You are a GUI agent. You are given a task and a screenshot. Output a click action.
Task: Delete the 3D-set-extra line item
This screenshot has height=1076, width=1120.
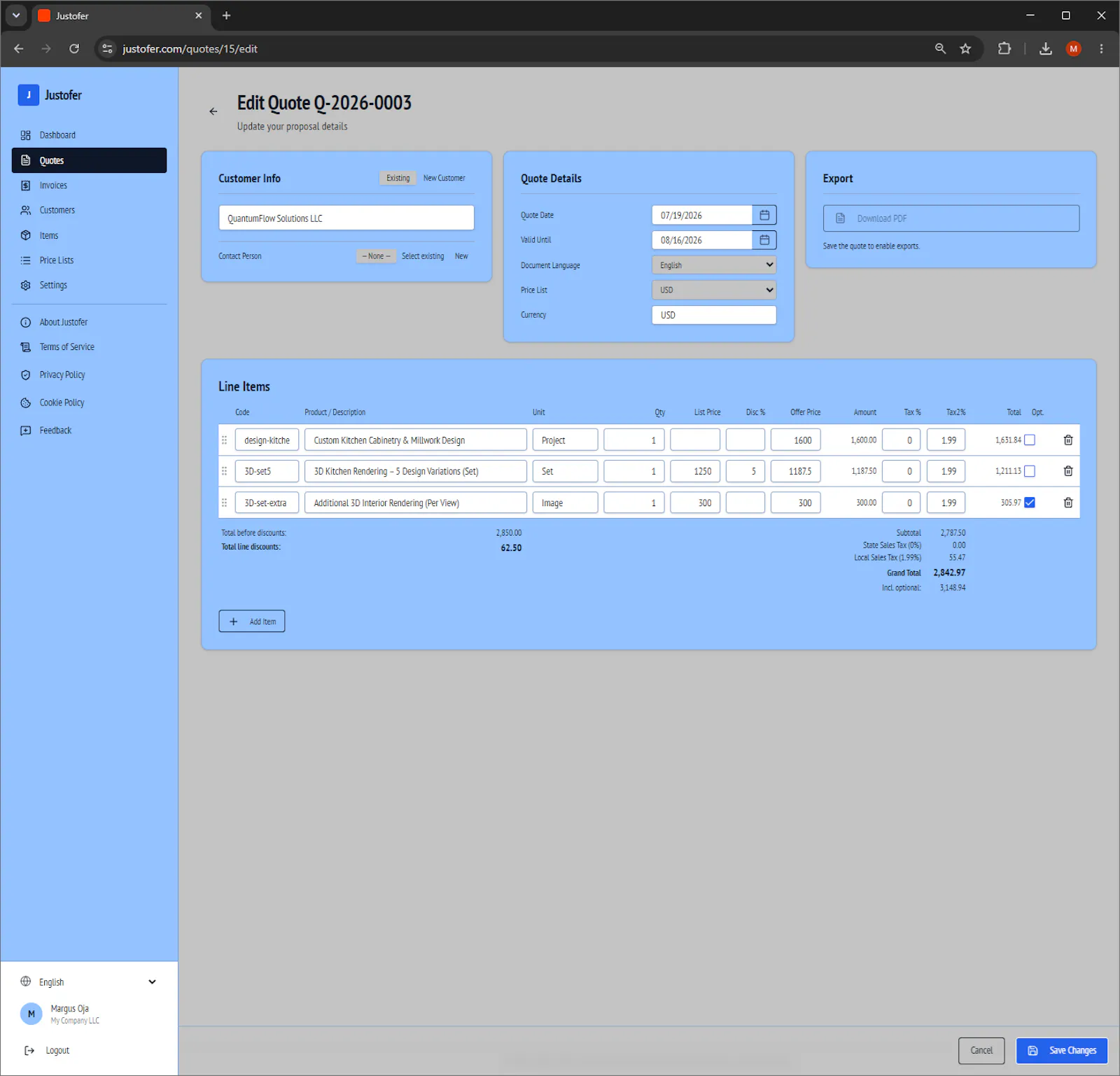click(x=1068, y=503)
